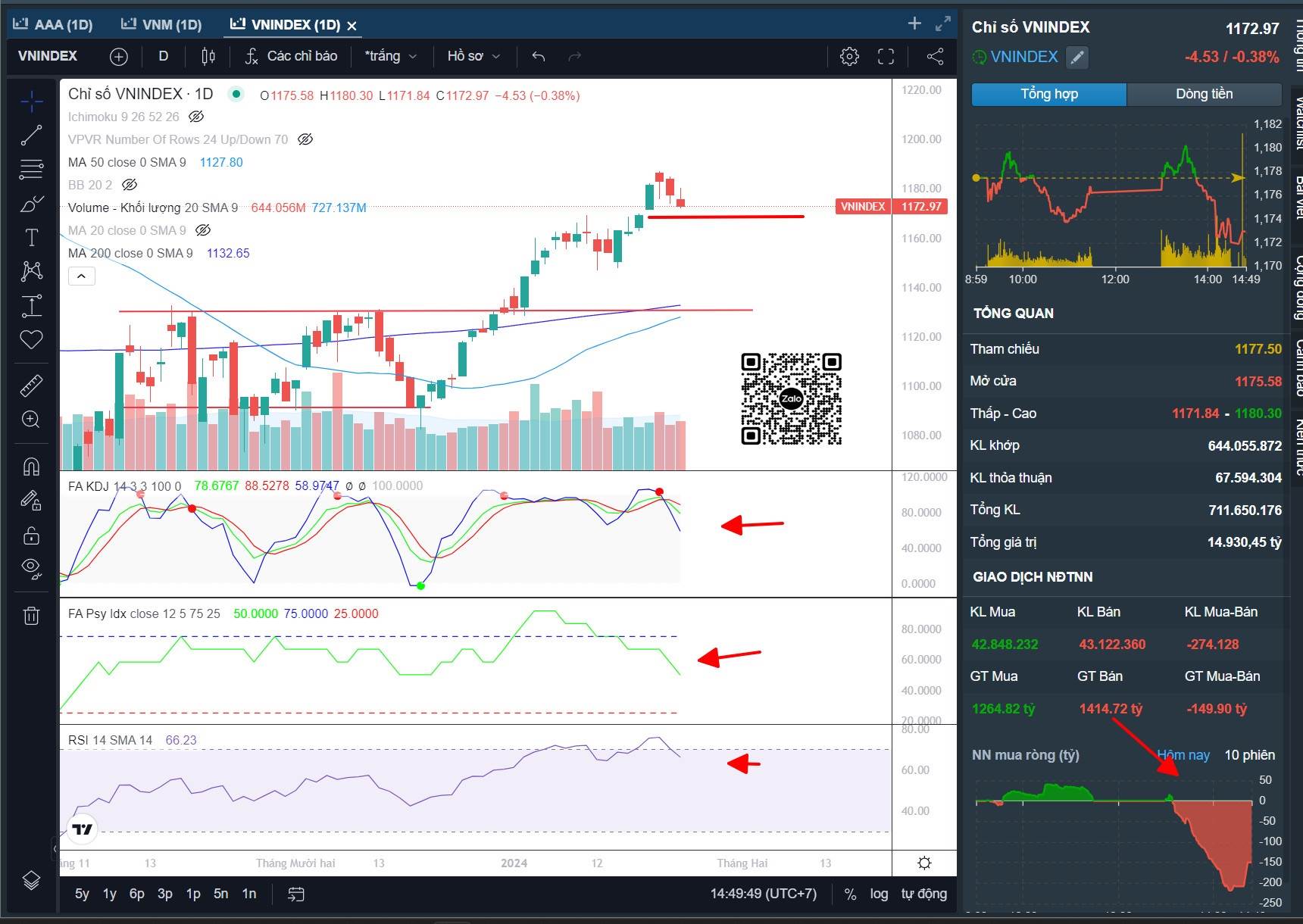The height and width of the screenshot is (924, 1303).
Task: Show '10 phiên' foreign net buying
Action: coord(1249,755)
